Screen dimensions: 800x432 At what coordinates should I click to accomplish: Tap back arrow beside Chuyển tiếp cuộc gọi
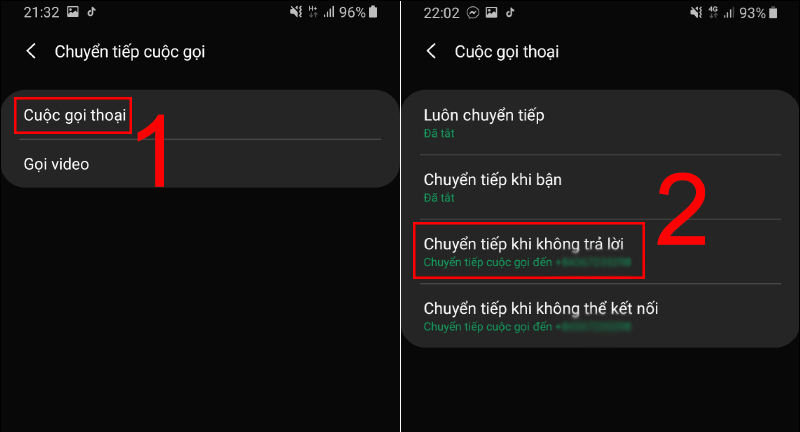(x=31, y=51)
